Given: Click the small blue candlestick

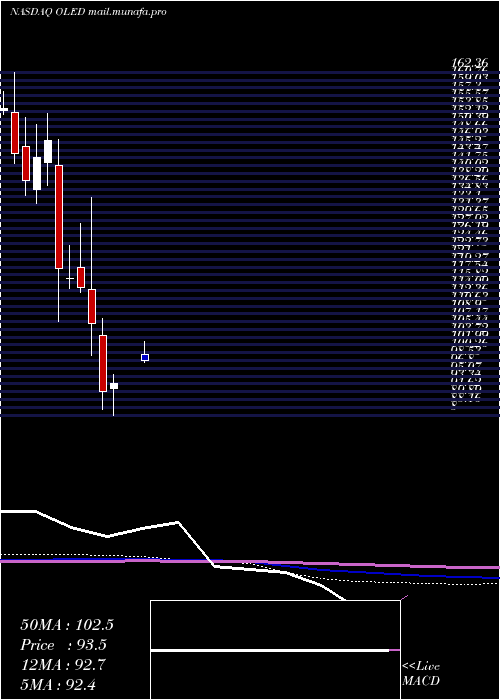Looking at the screenshot, I should pos(145,358).
